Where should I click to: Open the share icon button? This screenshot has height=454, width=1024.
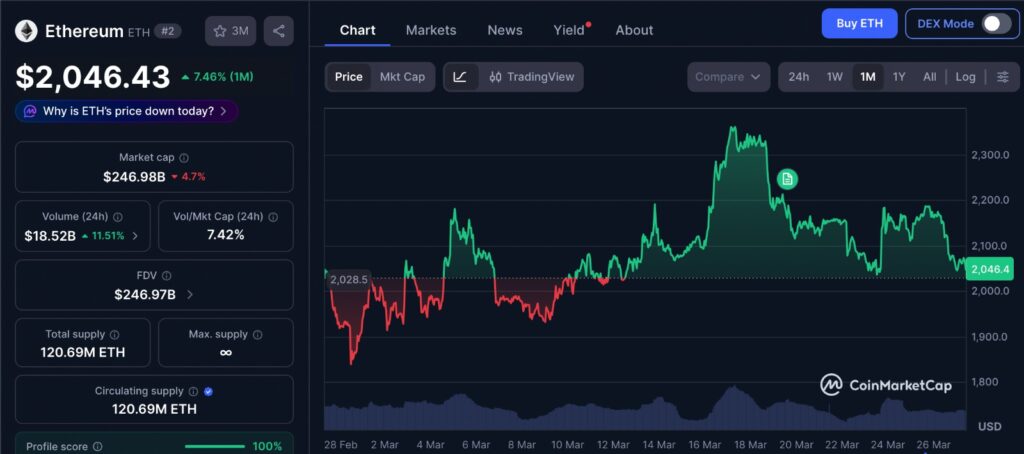click(279, 31)
